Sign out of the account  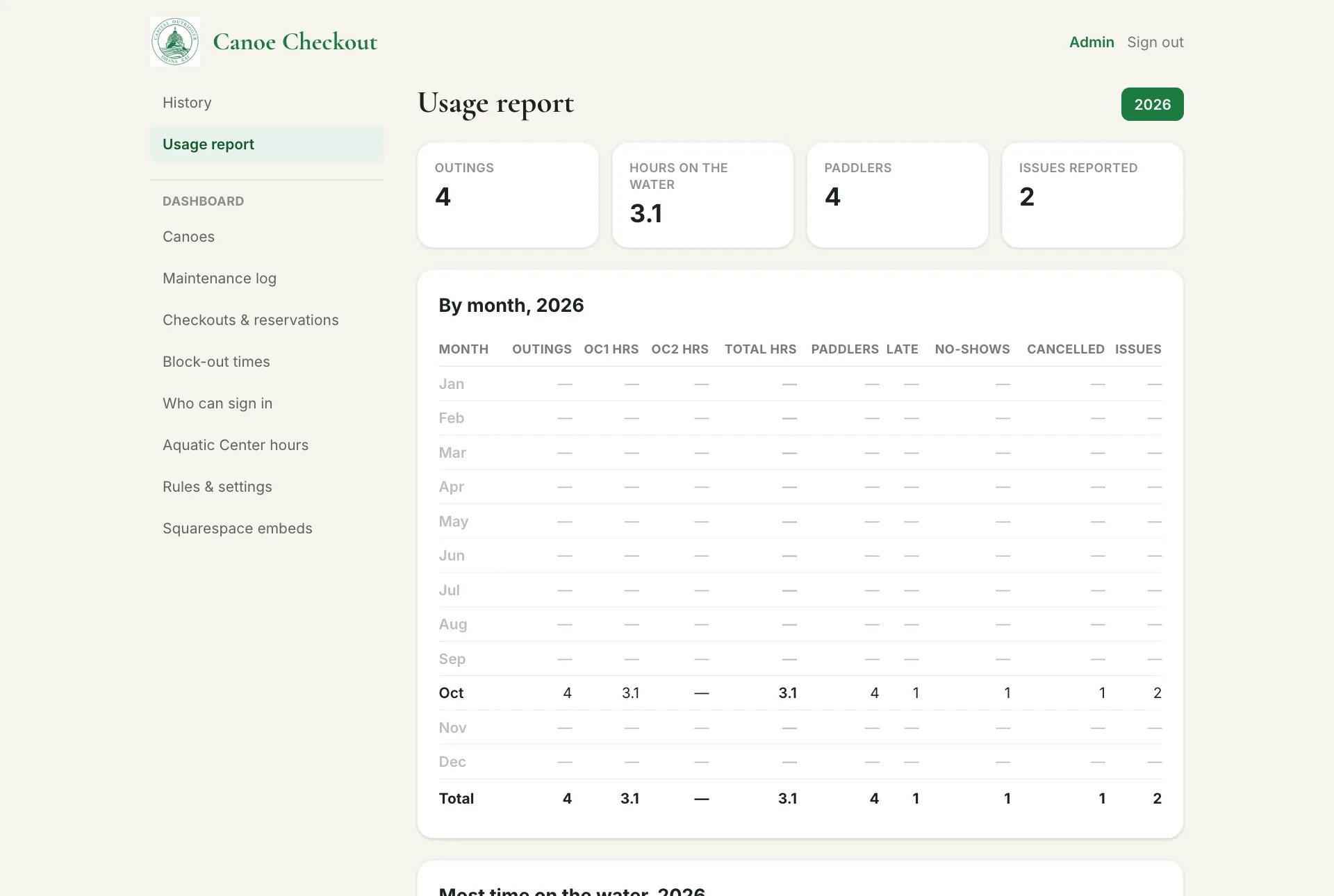tap(1155, 42)
